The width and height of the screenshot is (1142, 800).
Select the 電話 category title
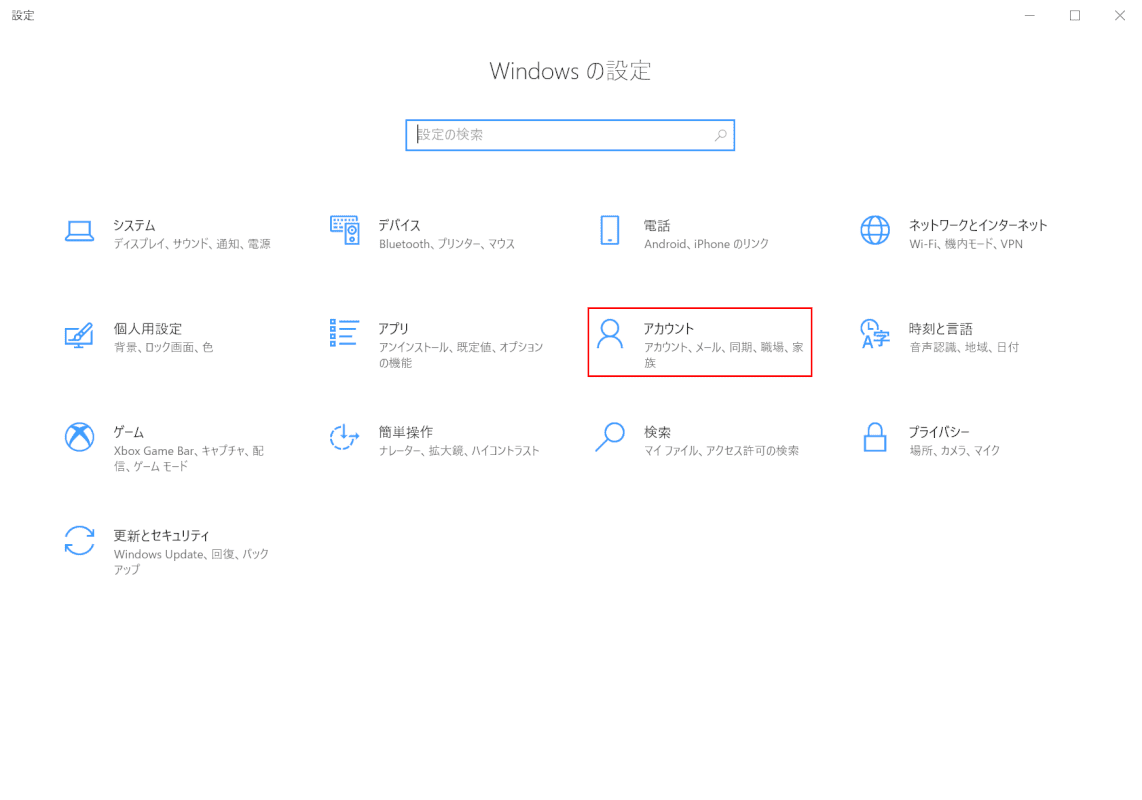(657, 225)
